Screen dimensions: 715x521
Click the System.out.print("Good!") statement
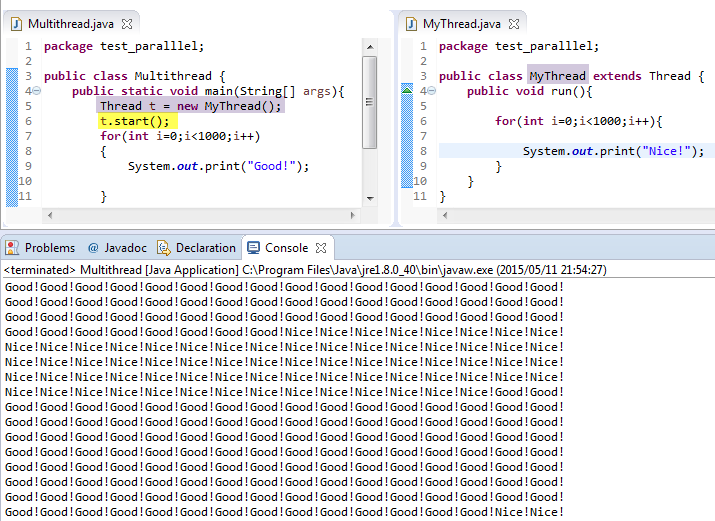point(218,166)
